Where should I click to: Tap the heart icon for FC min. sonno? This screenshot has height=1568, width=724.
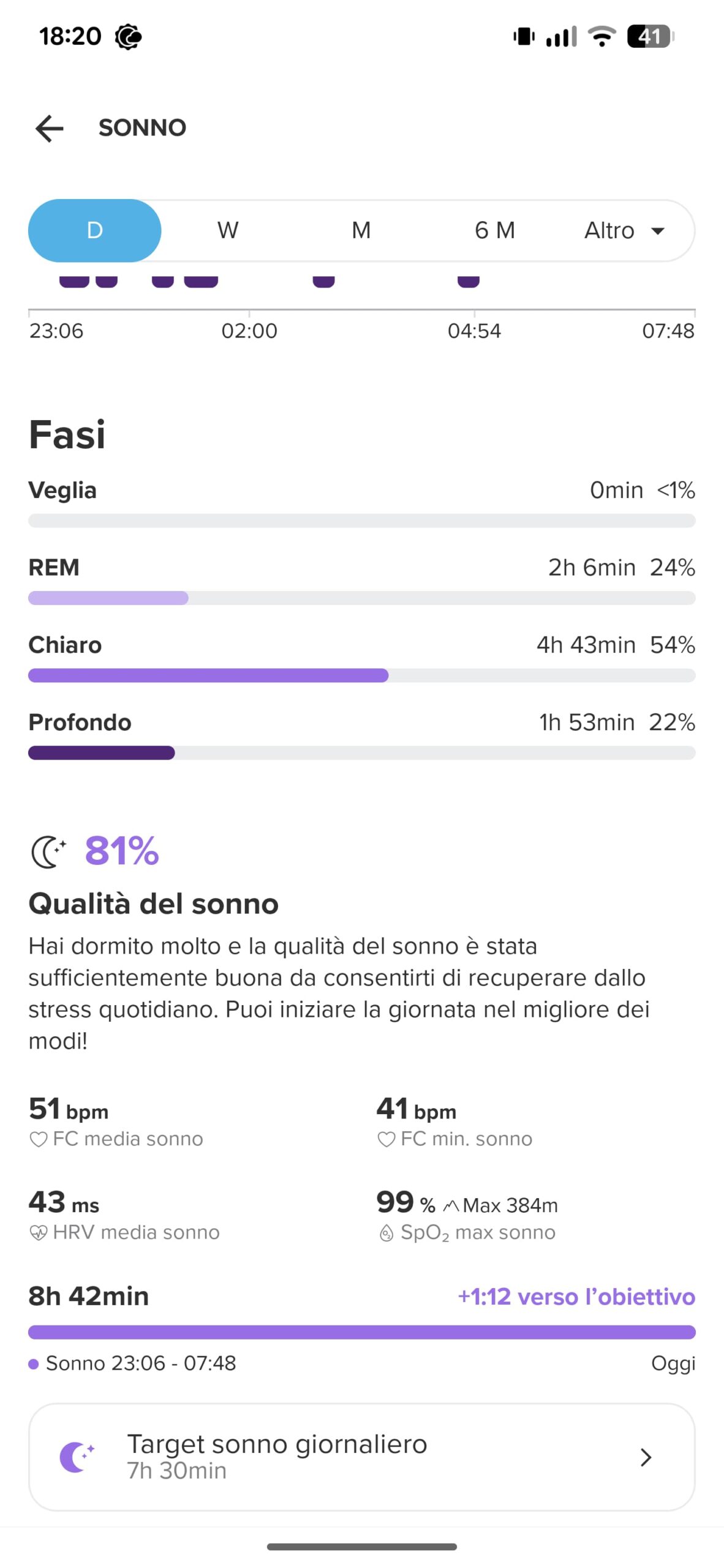point(386,1140)
